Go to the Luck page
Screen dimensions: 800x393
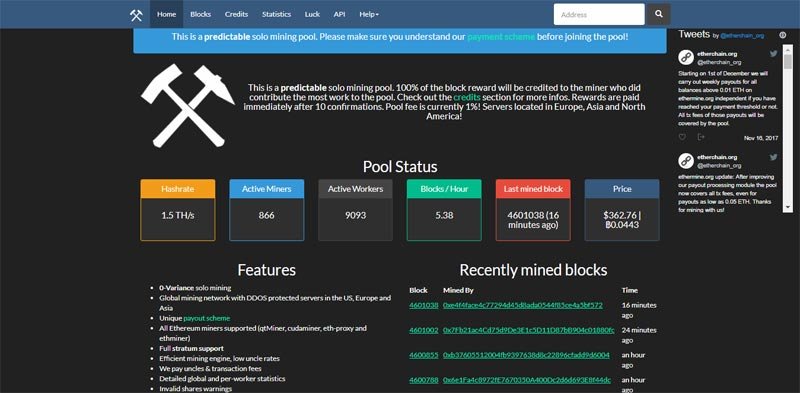pyautogui.click(x=312, y=14)
